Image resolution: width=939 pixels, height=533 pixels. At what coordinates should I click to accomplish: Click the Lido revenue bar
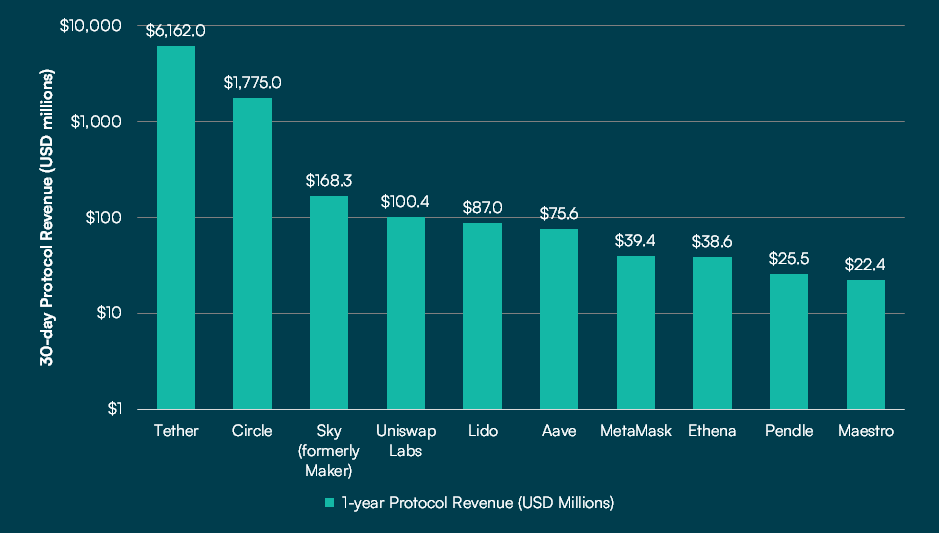click(482, 316)
